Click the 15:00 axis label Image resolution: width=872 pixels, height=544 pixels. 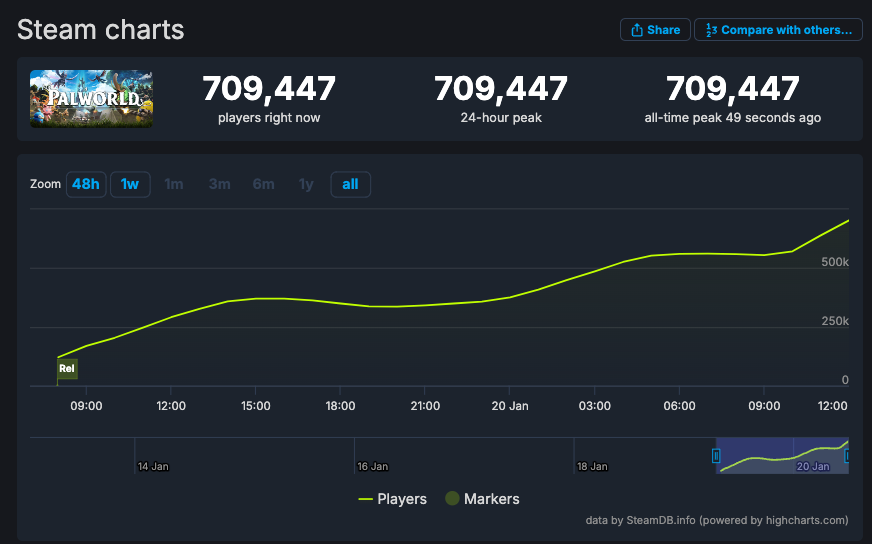pyautogui.click(x=256, y=406)
